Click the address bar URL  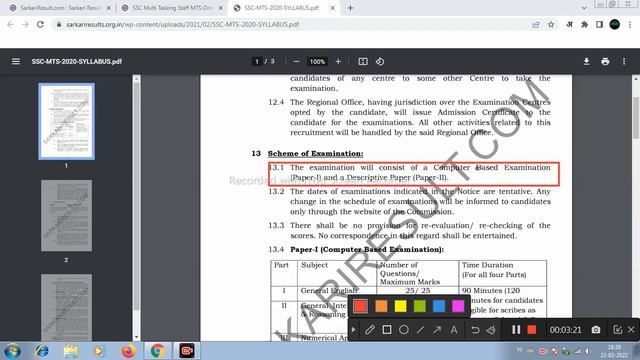tap(182, 24)
